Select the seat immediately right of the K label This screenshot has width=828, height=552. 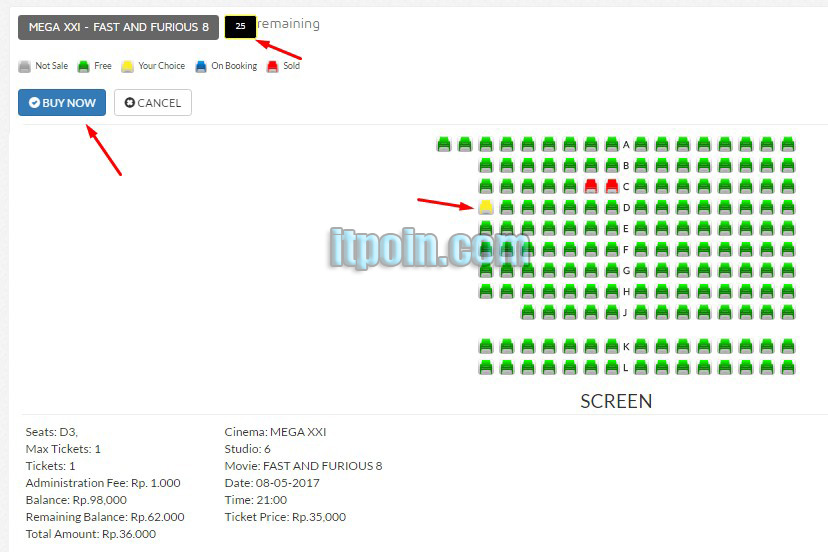(x=641, y=347)
